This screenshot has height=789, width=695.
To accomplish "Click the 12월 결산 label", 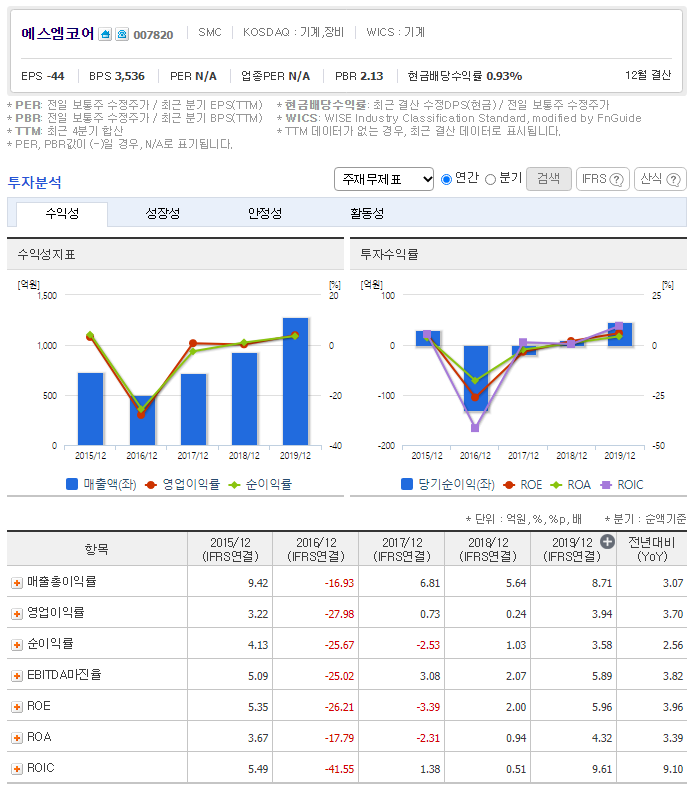I will [x=648, y=75].
